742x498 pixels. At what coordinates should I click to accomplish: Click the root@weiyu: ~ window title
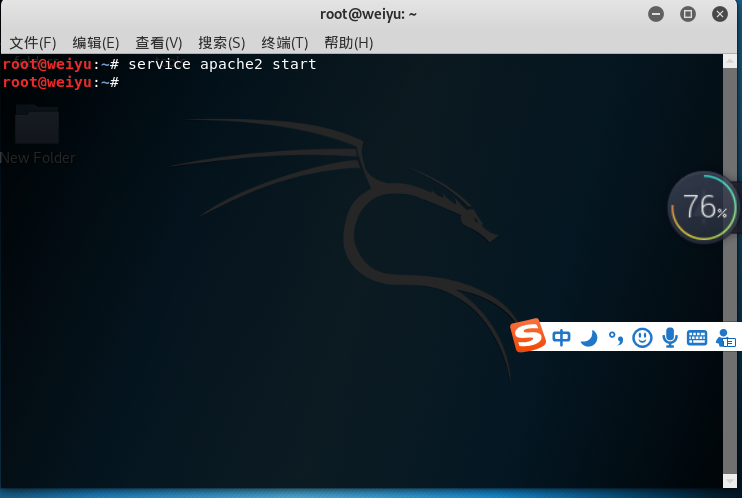point(368,15)
